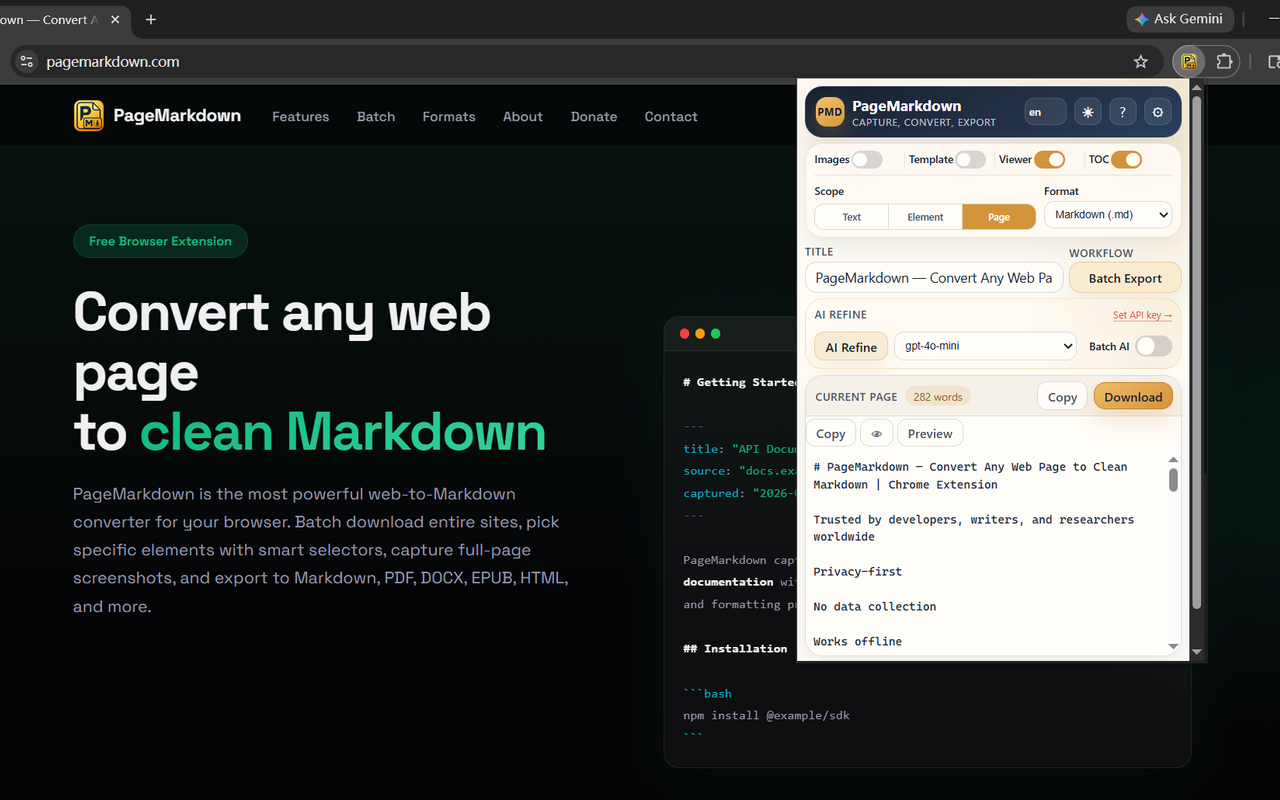The width and height of the screenshot is (1280, 800).
Task: Click the red dot in code window
Action: click(x=684, y=334)
